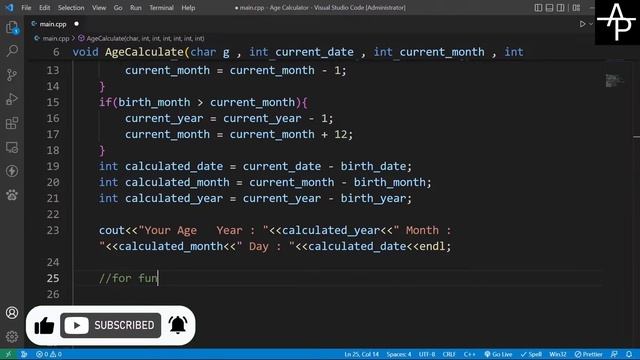The width and height of the screenshot is (640, 360).
Task: Click the SUBSCRIBED YouTube button
Action: 111,325
